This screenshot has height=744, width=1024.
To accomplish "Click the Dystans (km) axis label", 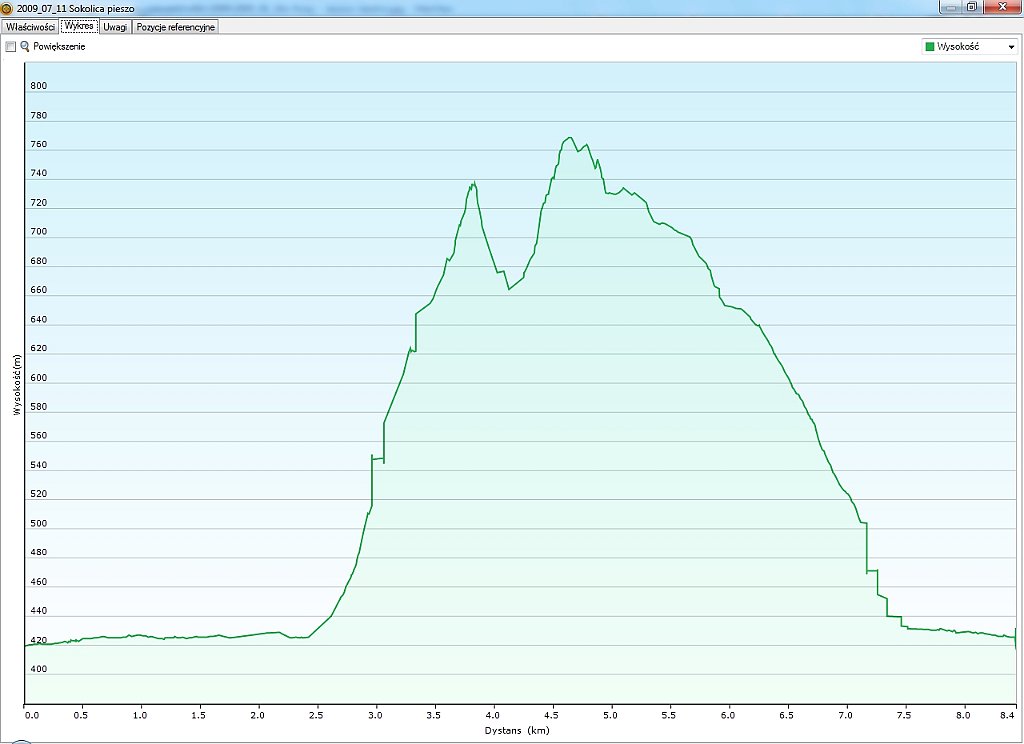I will coord(518,730).
